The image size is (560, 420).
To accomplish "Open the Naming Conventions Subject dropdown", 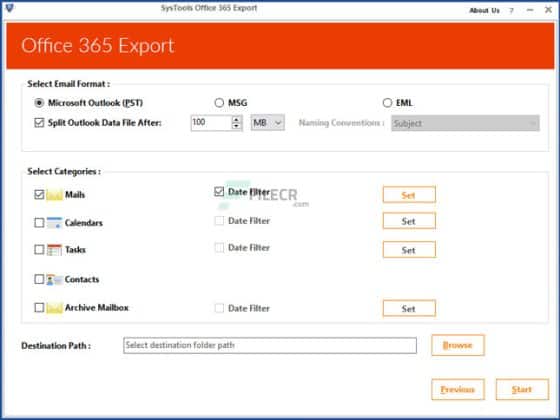I will (465, 123).
